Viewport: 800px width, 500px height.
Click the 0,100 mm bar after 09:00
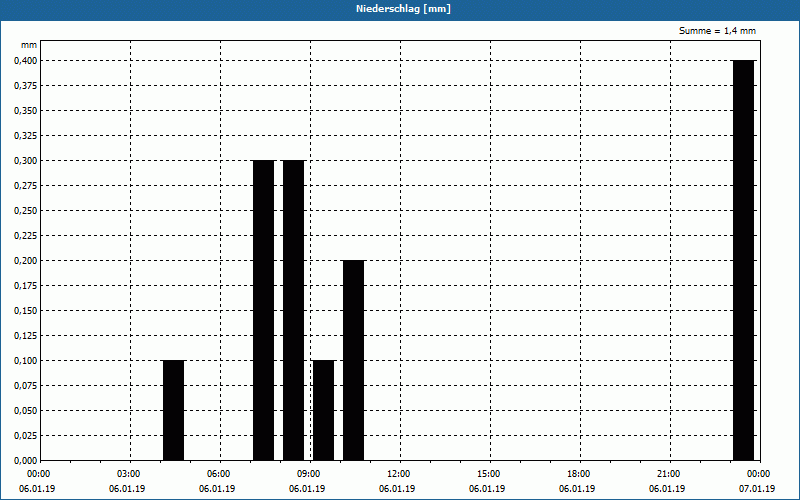(x=323, y=410)
